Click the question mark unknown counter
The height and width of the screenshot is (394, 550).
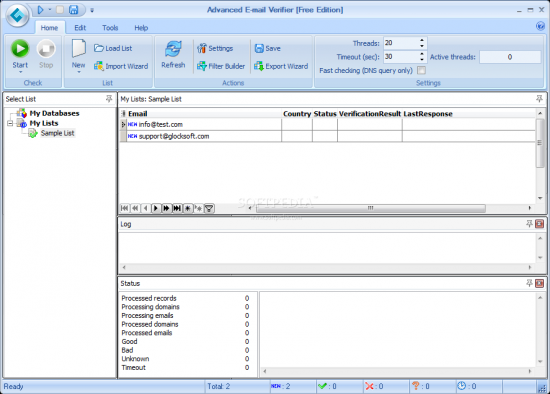(421, 386)
